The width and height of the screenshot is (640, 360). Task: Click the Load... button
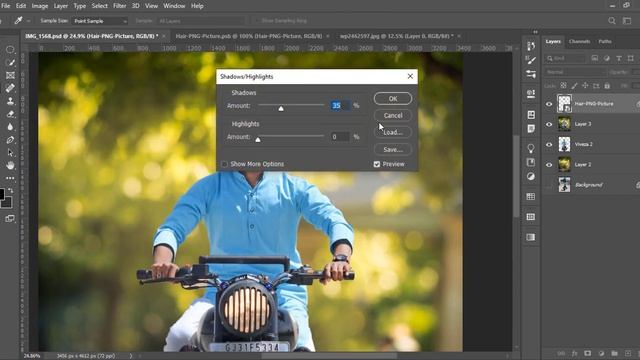coord(393,132)
